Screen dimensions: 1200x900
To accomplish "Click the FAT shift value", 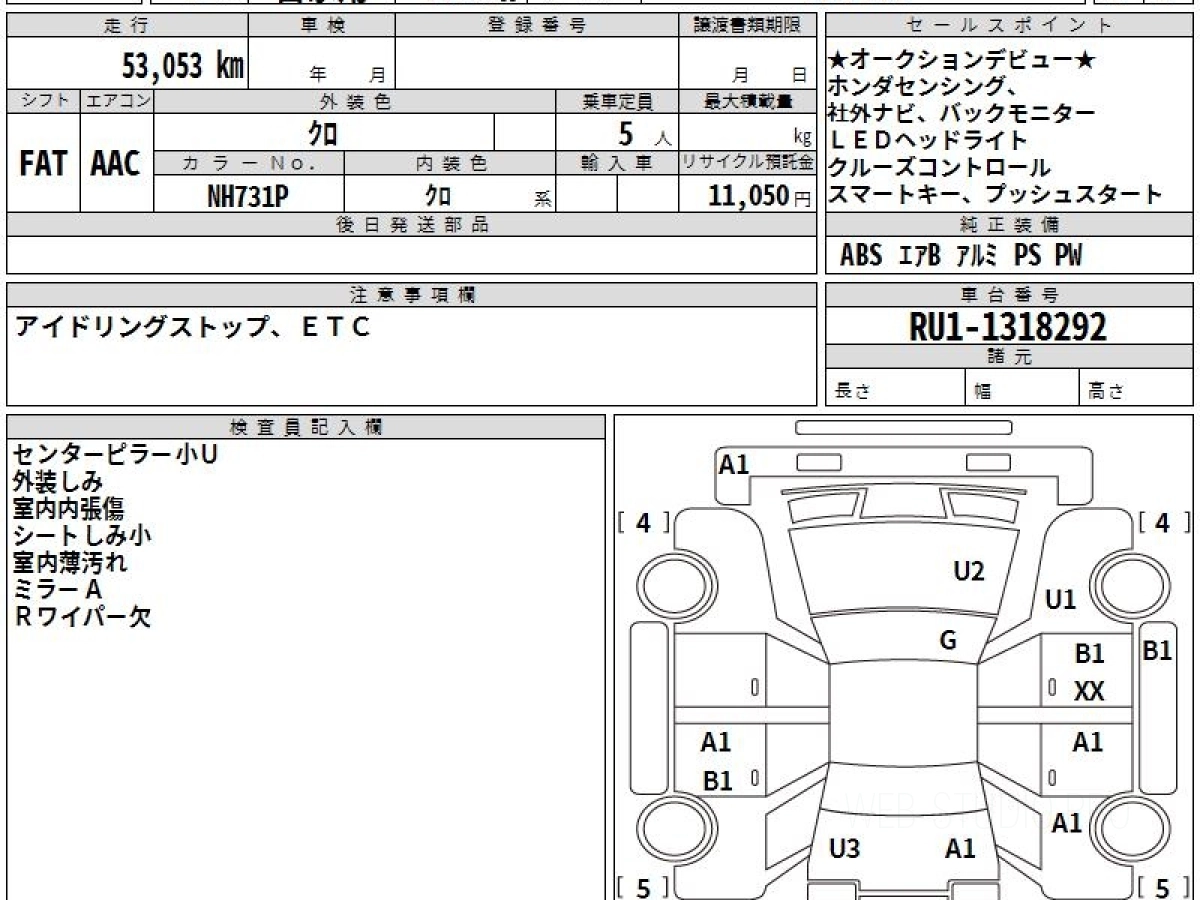I will [43, 164].
